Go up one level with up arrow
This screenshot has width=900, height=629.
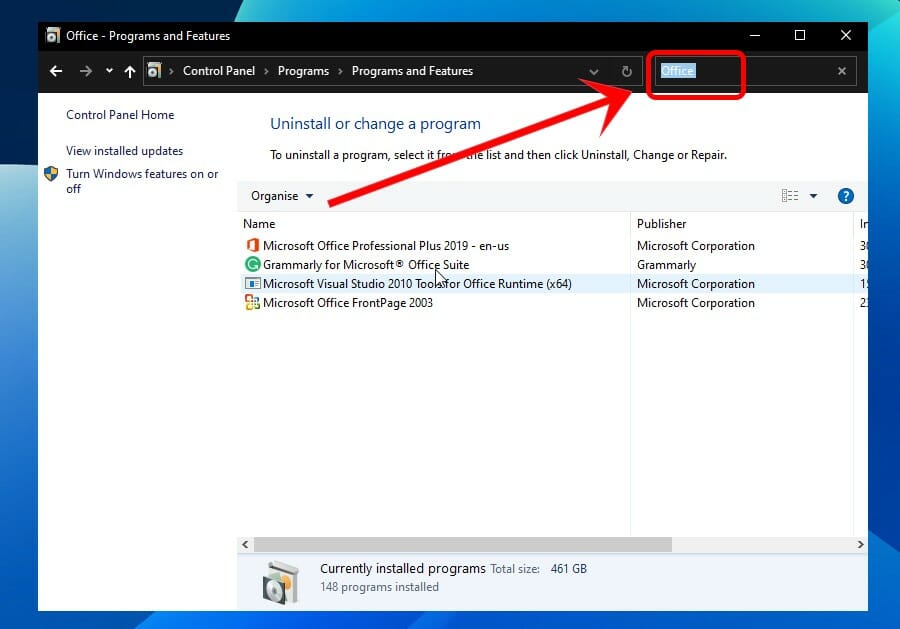[130, 71]
